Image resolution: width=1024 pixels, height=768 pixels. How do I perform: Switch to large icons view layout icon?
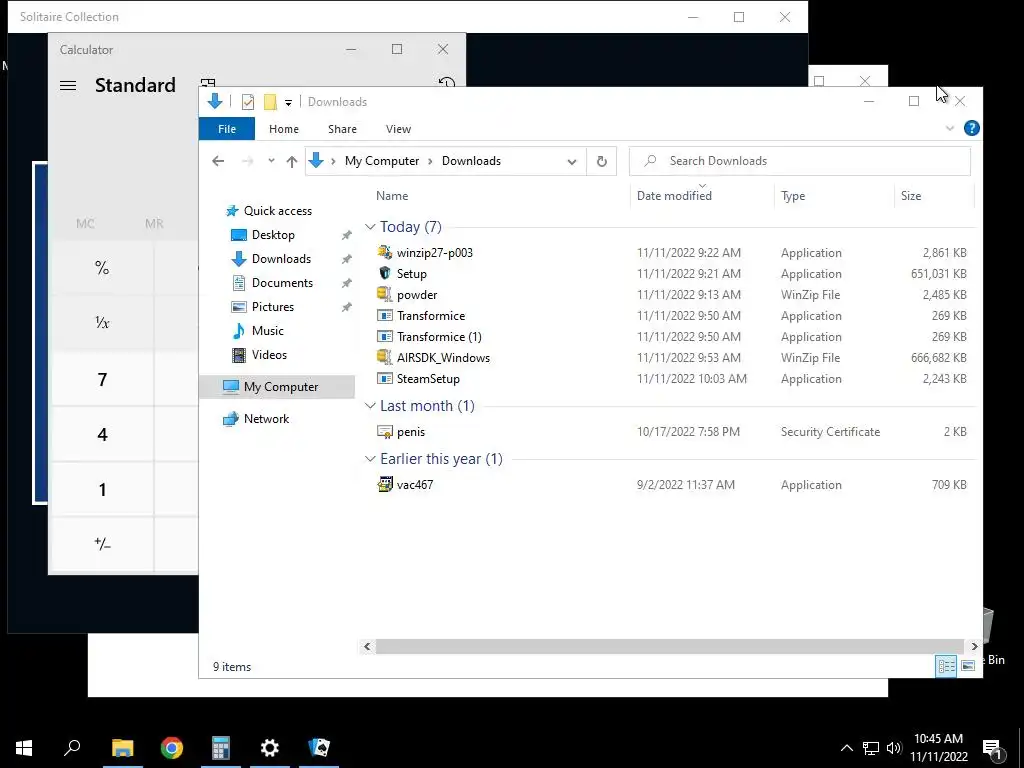point(968,665)
